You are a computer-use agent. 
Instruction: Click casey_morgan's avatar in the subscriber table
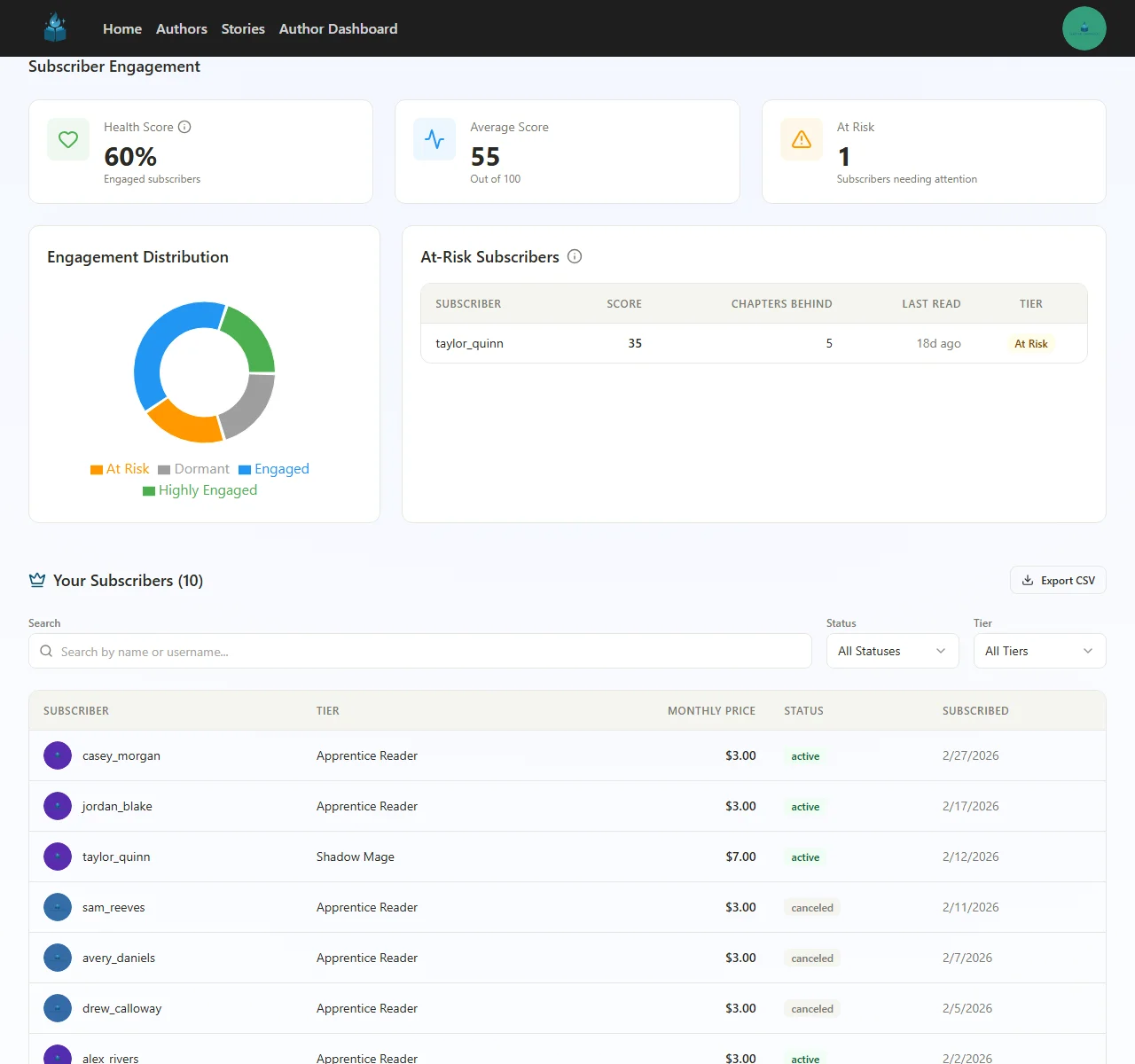pyautogui.click(x=58, y=755)
